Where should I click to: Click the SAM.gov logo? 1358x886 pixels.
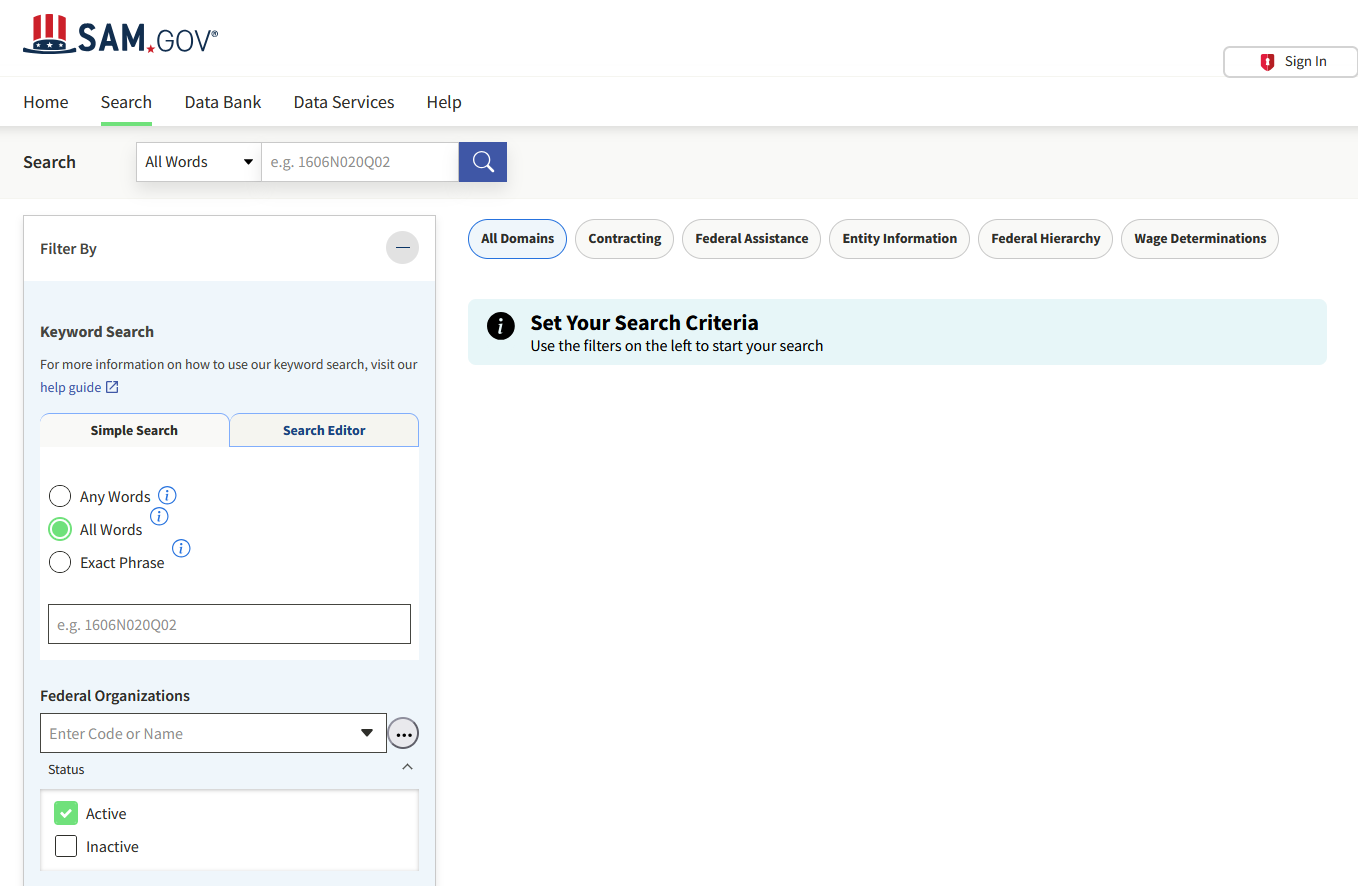click(120, 34)
